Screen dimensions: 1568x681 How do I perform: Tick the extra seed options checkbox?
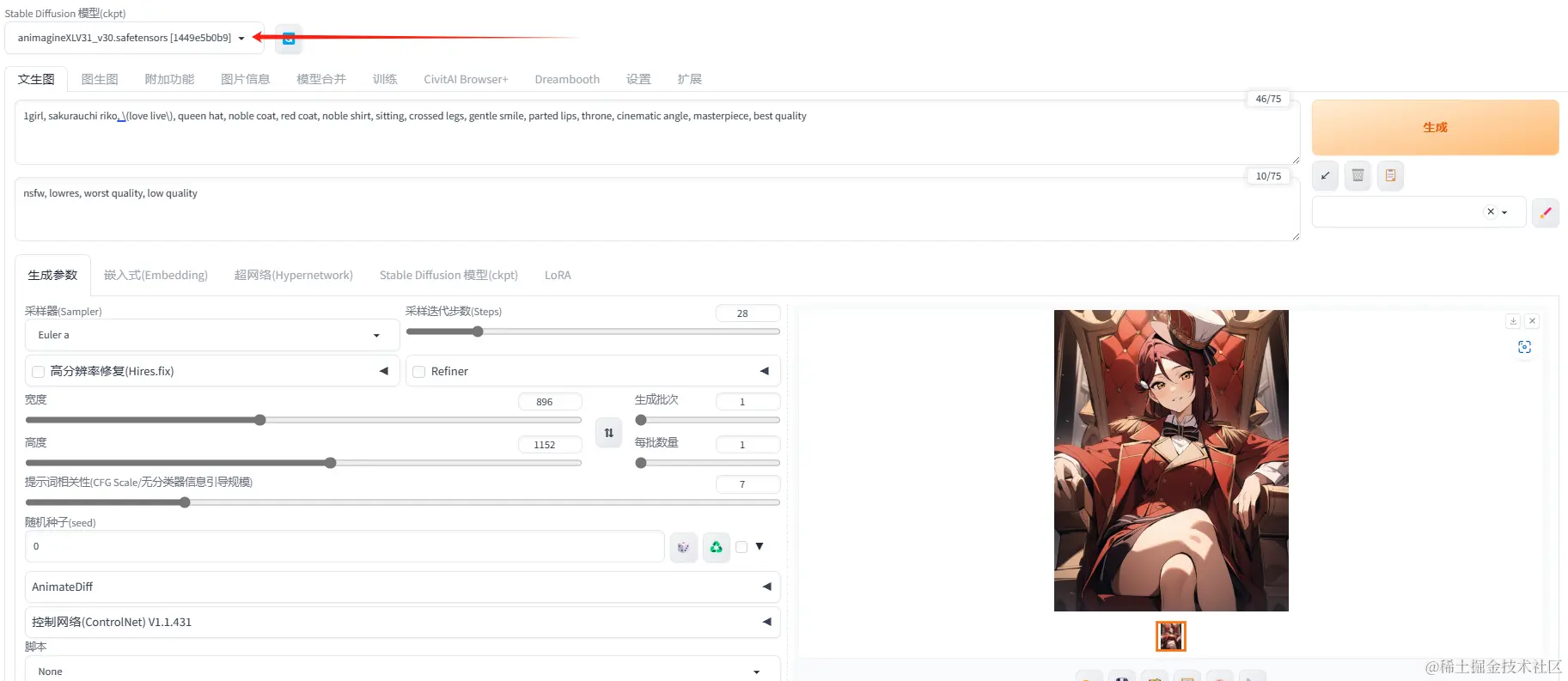tap(741, 546)
